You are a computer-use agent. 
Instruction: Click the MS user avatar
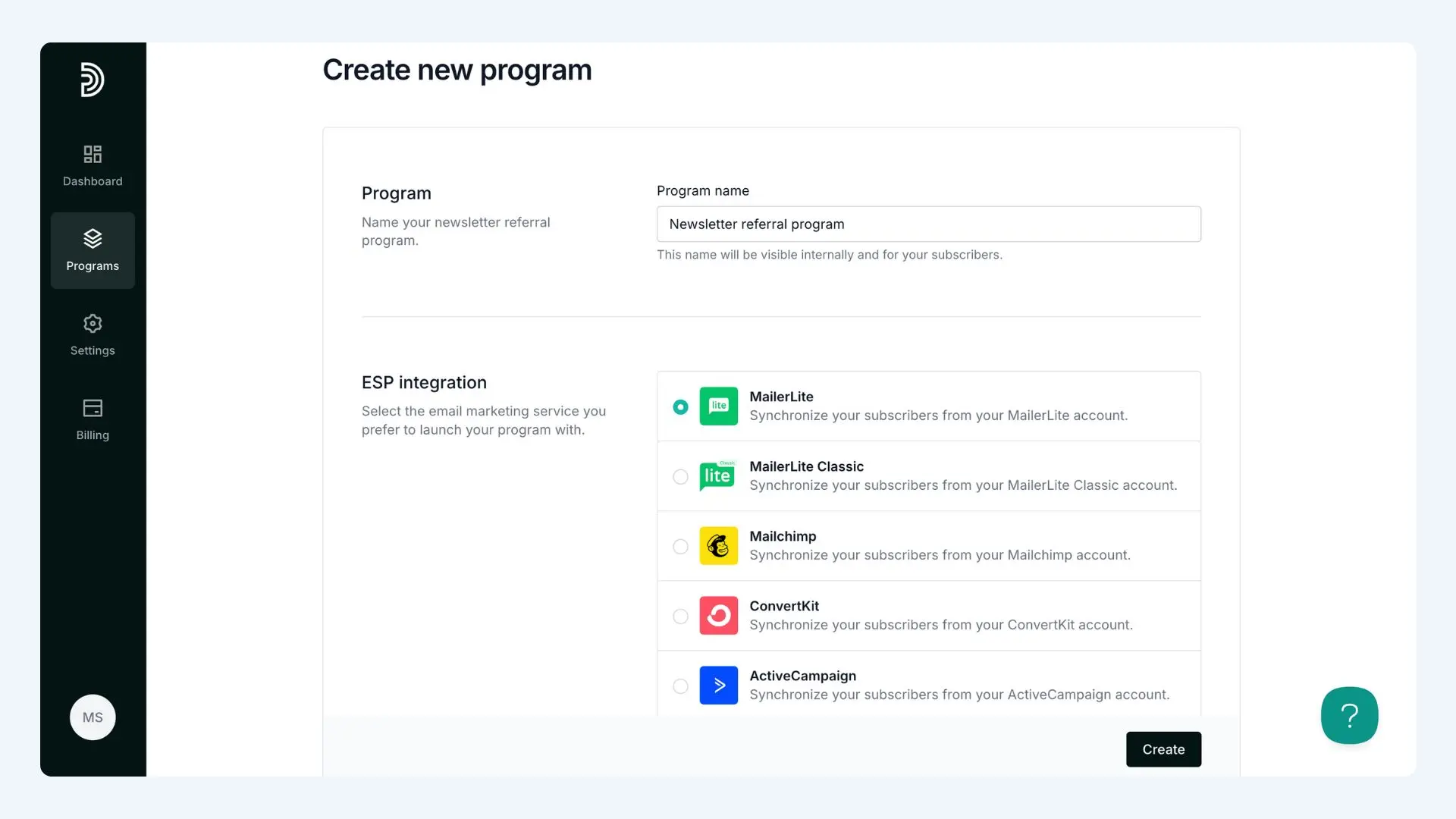pyautogui.click(x=93, y=717)
